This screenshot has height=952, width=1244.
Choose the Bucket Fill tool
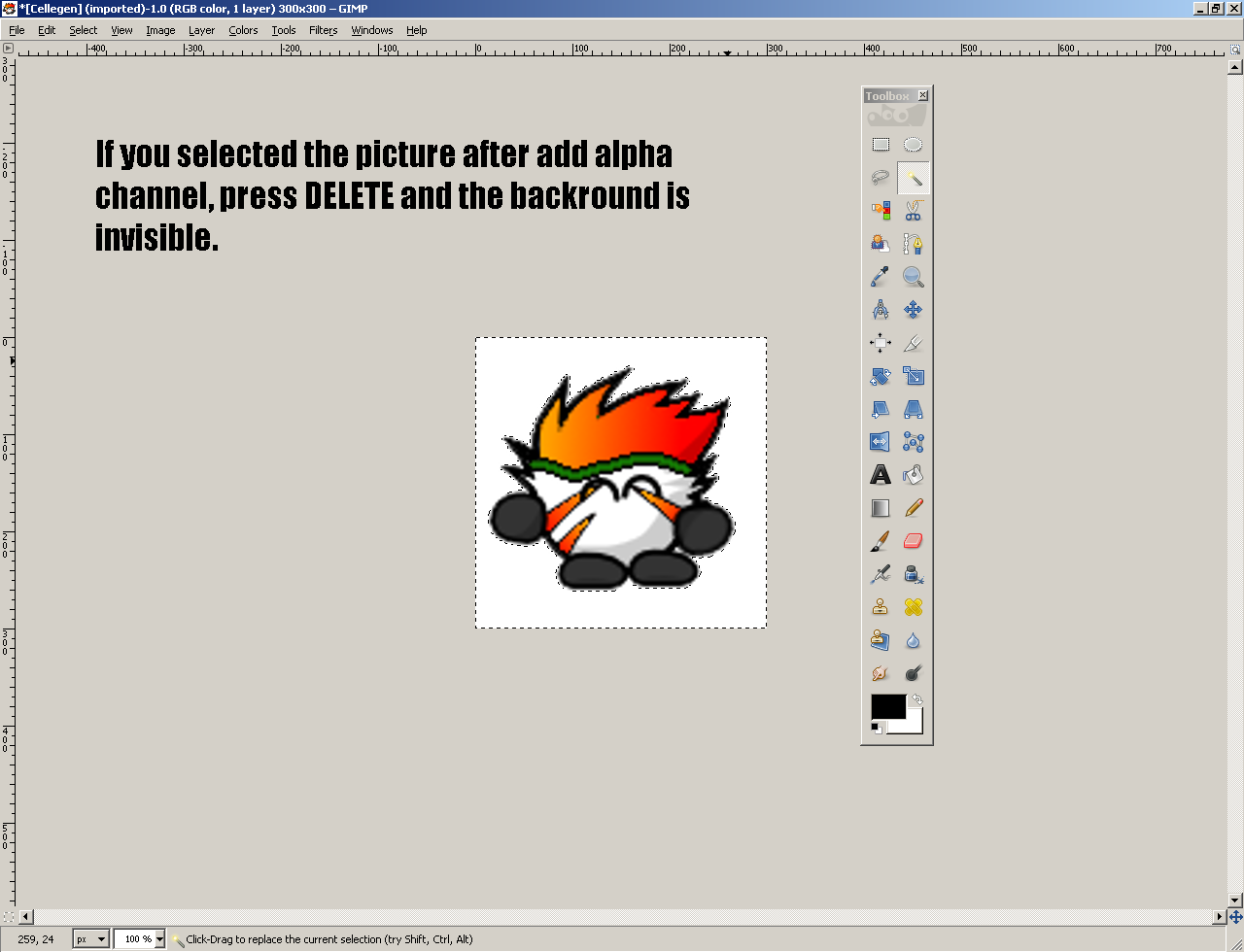pyautogui.click(x=913, y=474)
